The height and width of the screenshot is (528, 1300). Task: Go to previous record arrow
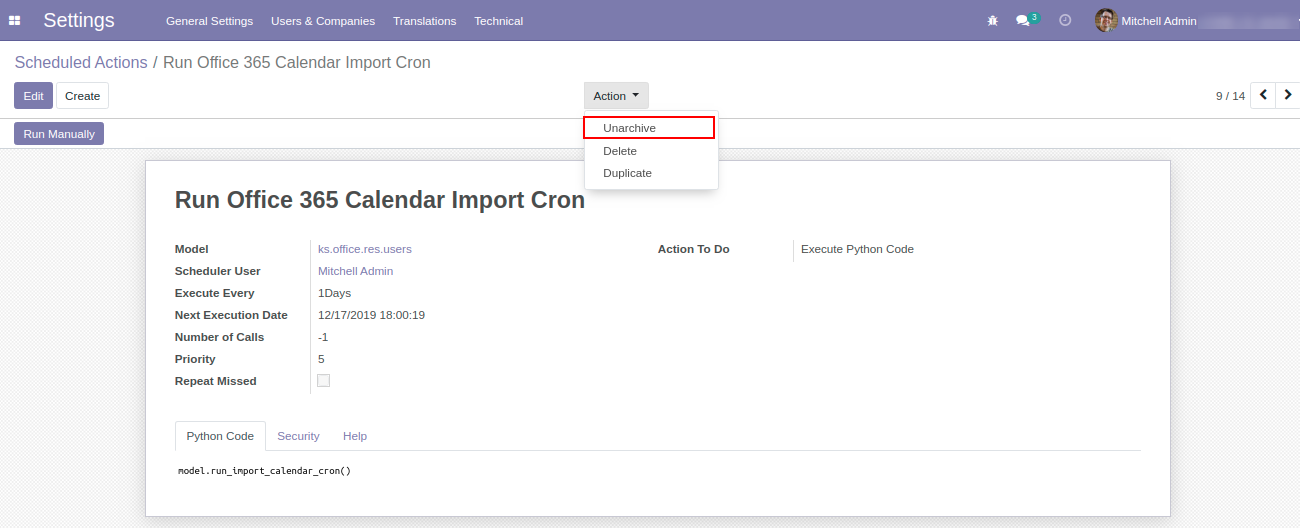[x=1263, y=96]
